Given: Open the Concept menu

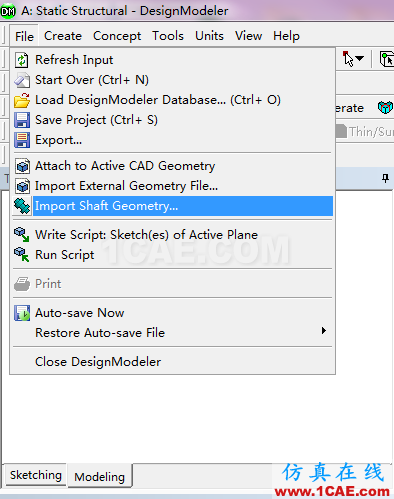Looking at the screenshot, I should [x=117, y=36].
